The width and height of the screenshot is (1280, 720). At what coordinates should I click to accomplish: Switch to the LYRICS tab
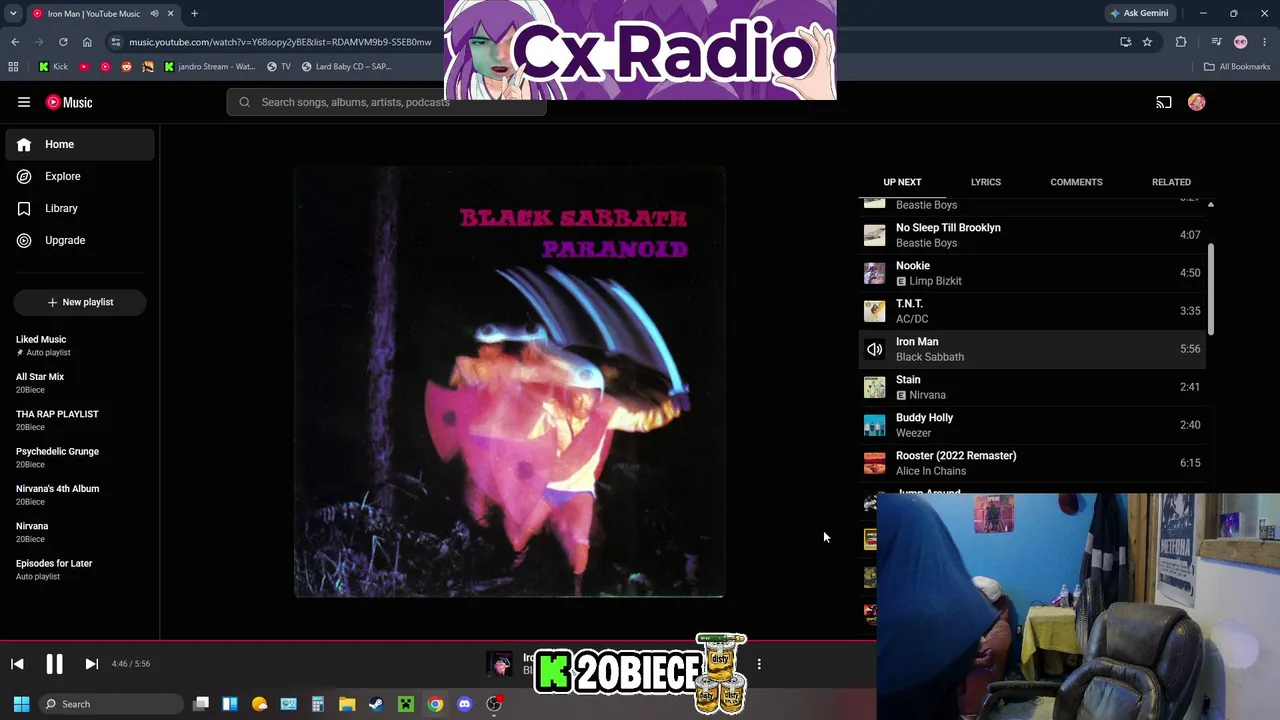pos(986,182)
